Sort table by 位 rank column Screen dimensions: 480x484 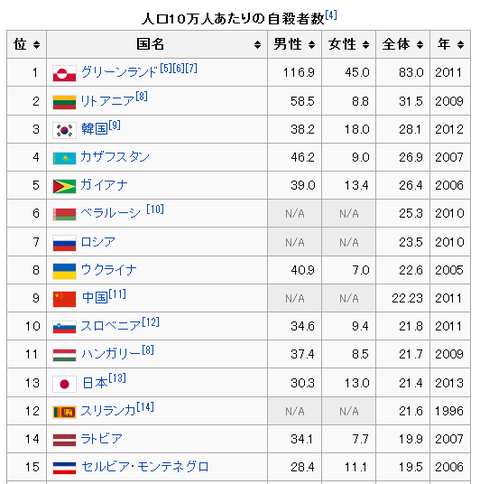tap(36, 44)
